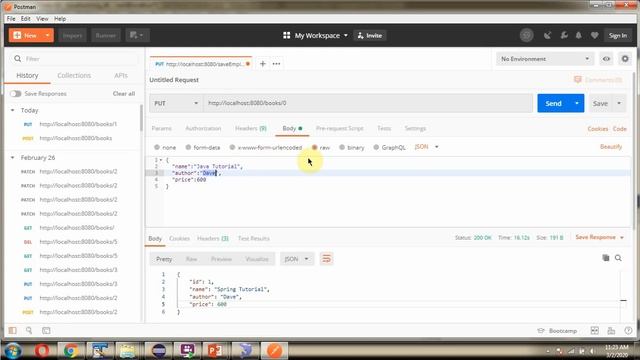Open the New button dropdown arrow
This screenshot has height=360, width=640.
pyautogui.click(x=47, y=36)
